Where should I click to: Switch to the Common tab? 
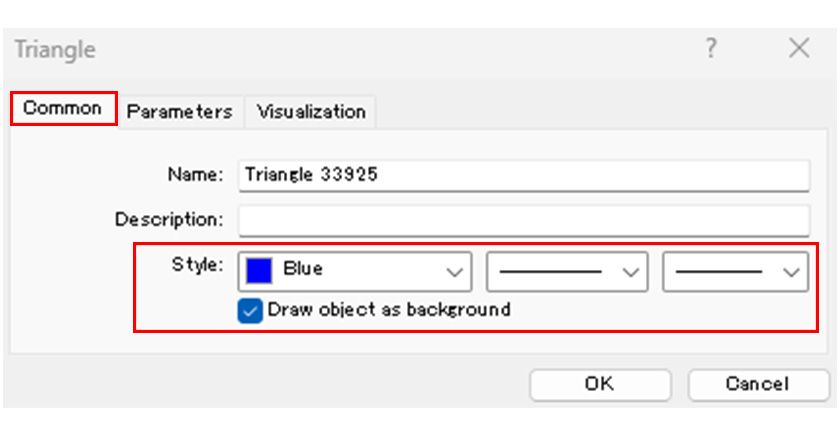(63, 108)
